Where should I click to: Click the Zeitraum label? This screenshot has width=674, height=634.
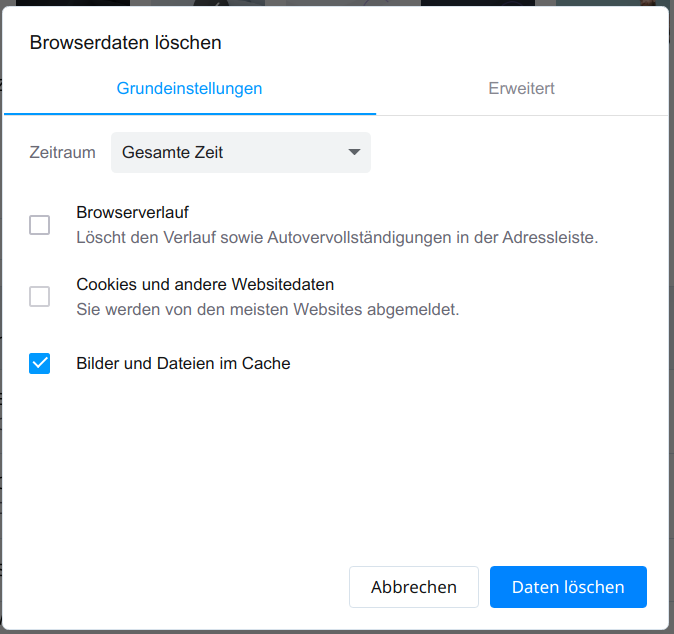click(62, 153)
